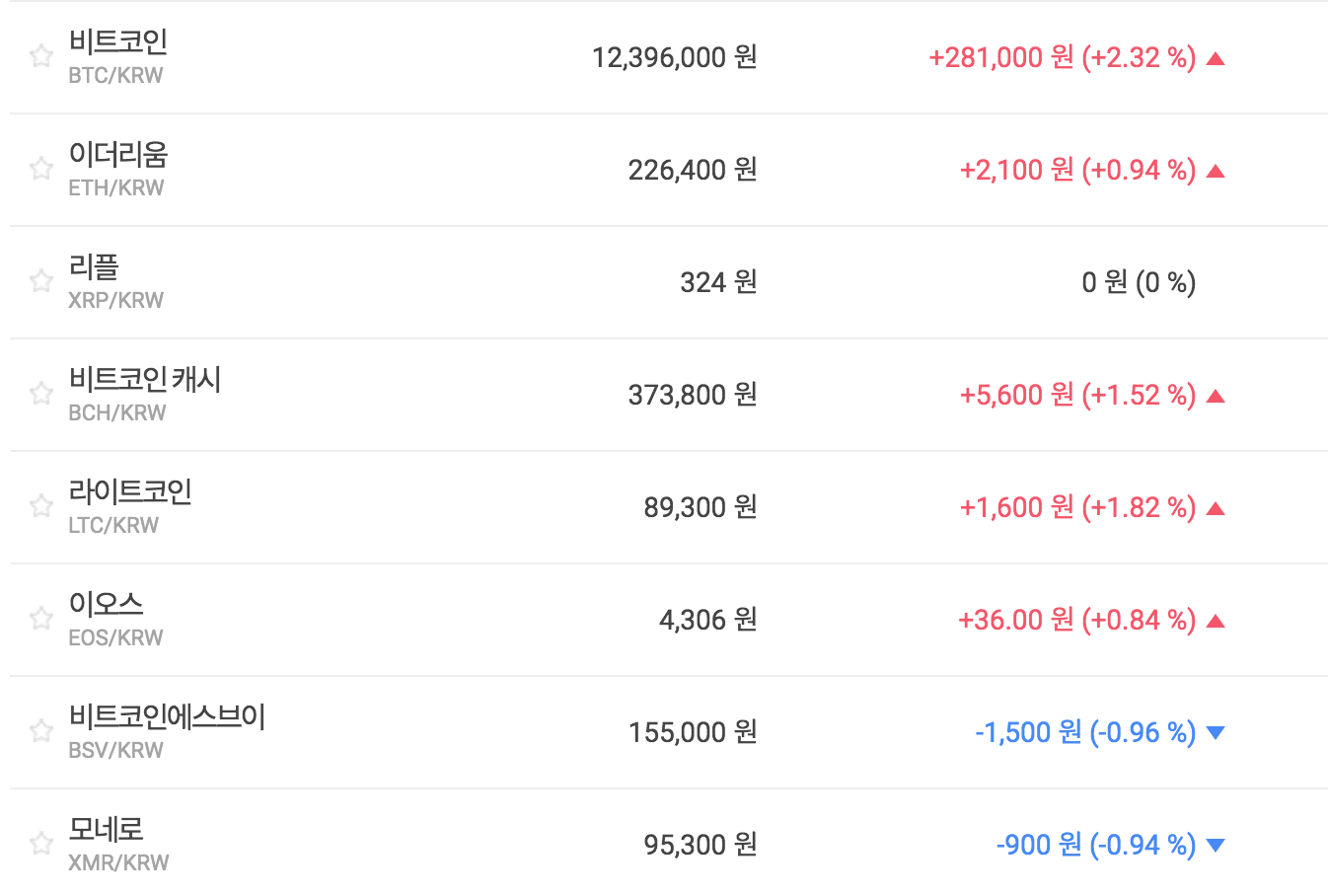Click the blue down-triangle for BSV
The image size is (1328, 896).
tap(1216, 732)
